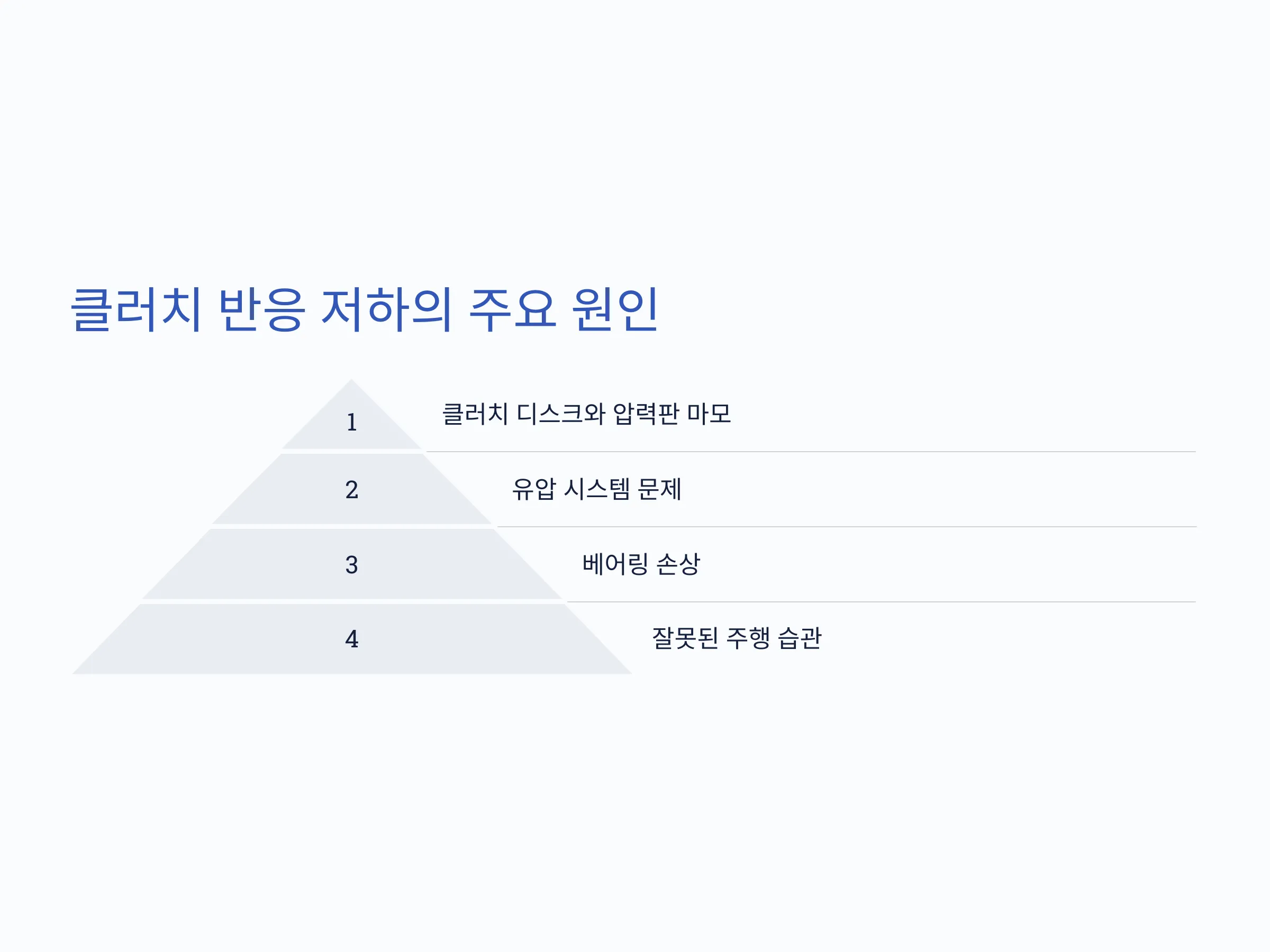1270x952 pixels.
Task: Click the divider line under 유압 시스템 문제
Action: point(847,527)
